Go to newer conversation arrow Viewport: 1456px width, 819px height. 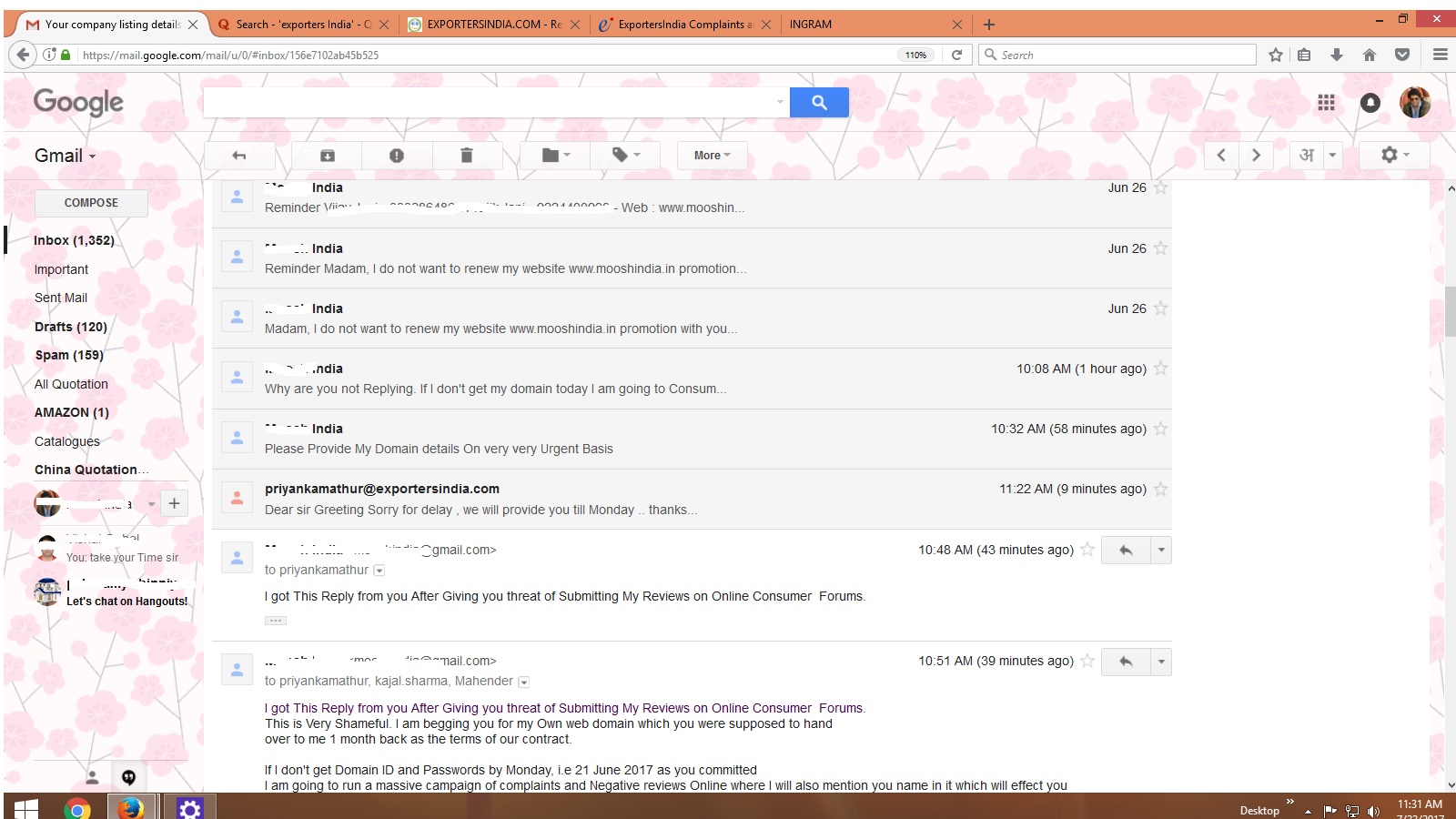click(x=1222, y=156)
